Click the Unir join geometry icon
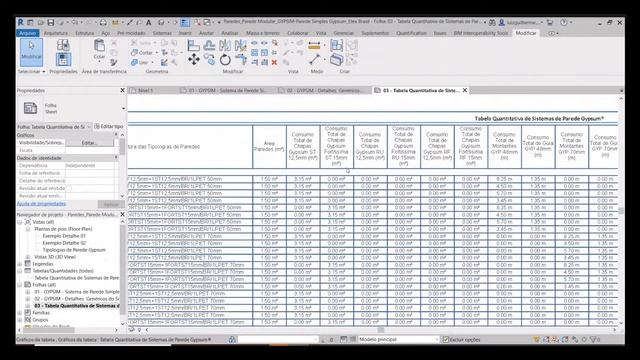This screenshot has height=360, width=640. [x=135, y=62]
